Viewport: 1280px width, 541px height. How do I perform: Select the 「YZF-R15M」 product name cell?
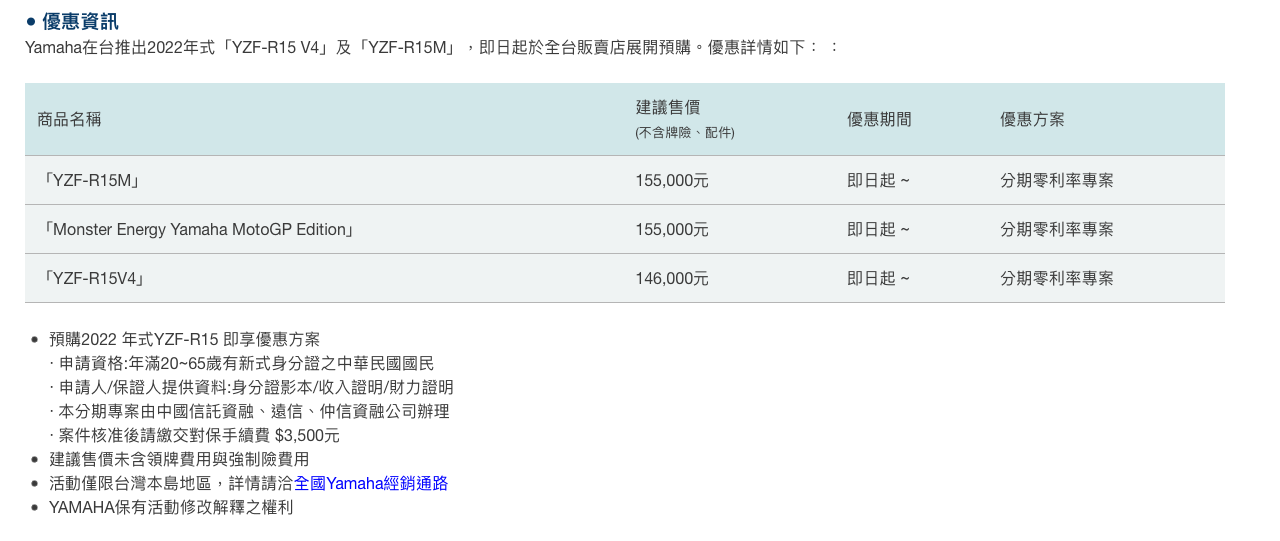[x=91, y=181]
